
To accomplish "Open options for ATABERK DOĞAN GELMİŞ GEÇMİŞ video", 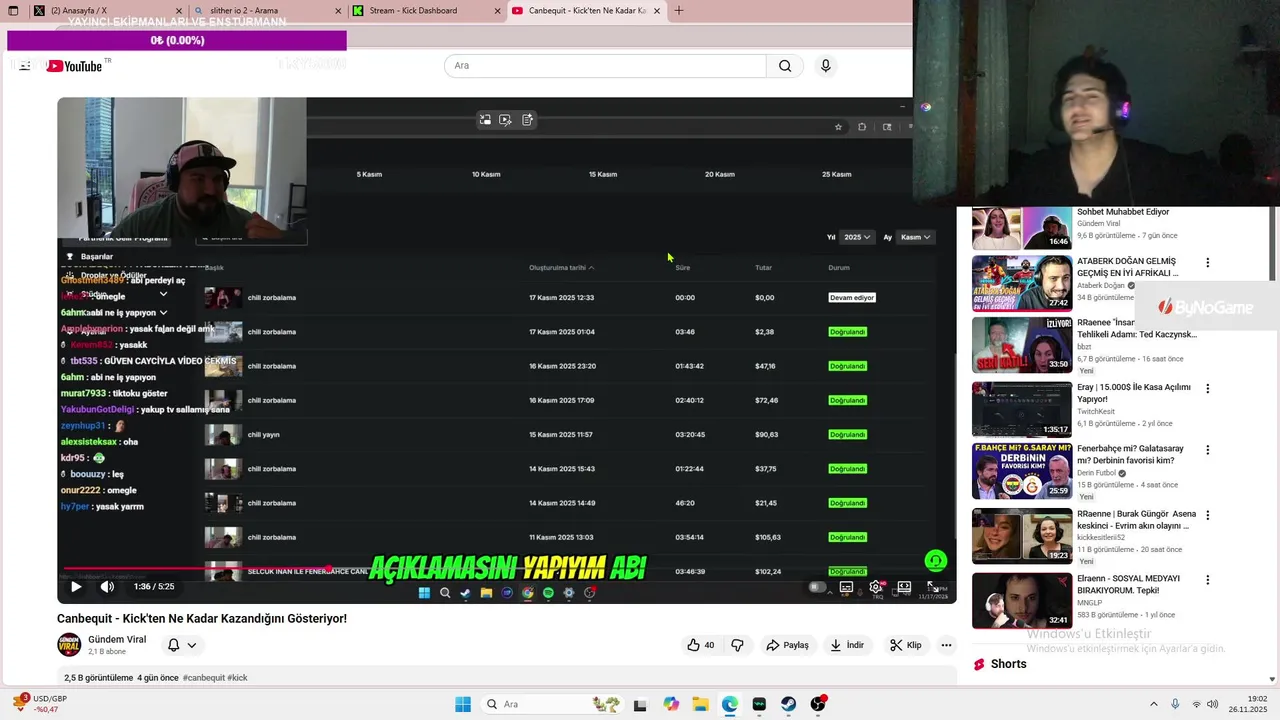I will [1207, 263].
